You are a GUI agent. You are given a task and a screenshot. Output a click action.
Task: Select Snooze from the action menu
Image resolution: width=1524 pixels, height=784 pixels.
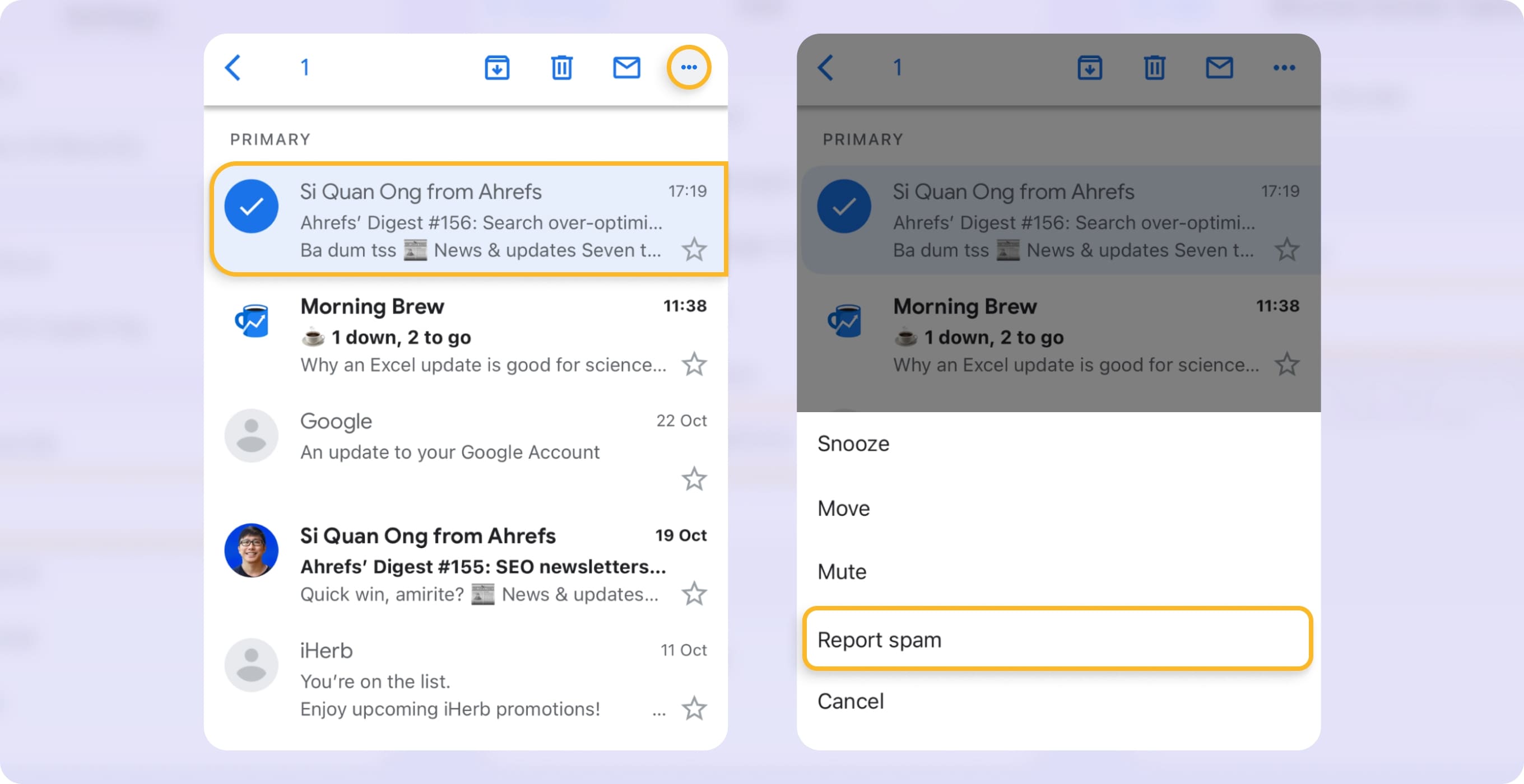tap(853, 444)
